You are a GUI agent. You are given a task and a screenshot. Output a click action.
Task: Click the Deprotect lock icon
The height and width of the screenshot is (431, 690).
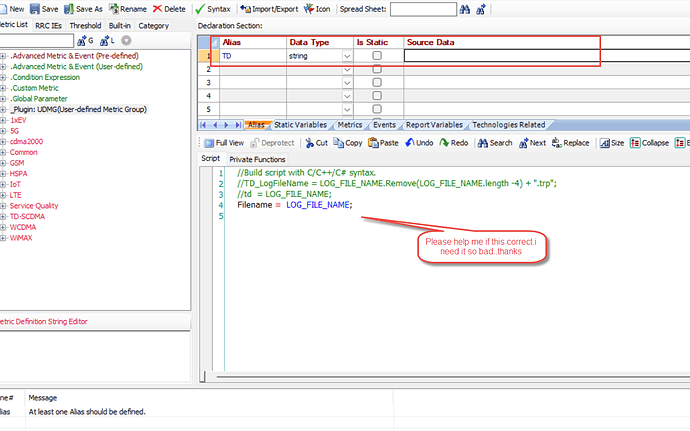tap(254, 143)
